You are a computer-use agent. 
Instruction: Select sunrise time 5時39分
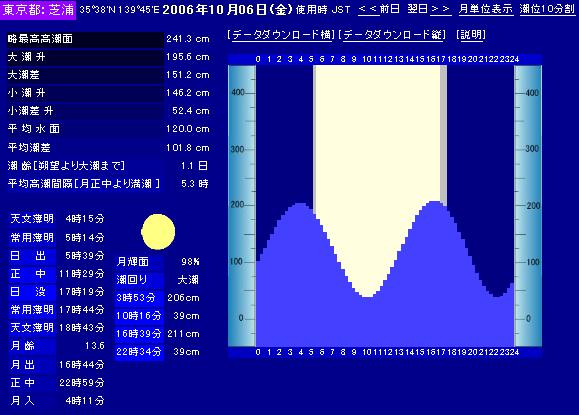coord(85,255)
